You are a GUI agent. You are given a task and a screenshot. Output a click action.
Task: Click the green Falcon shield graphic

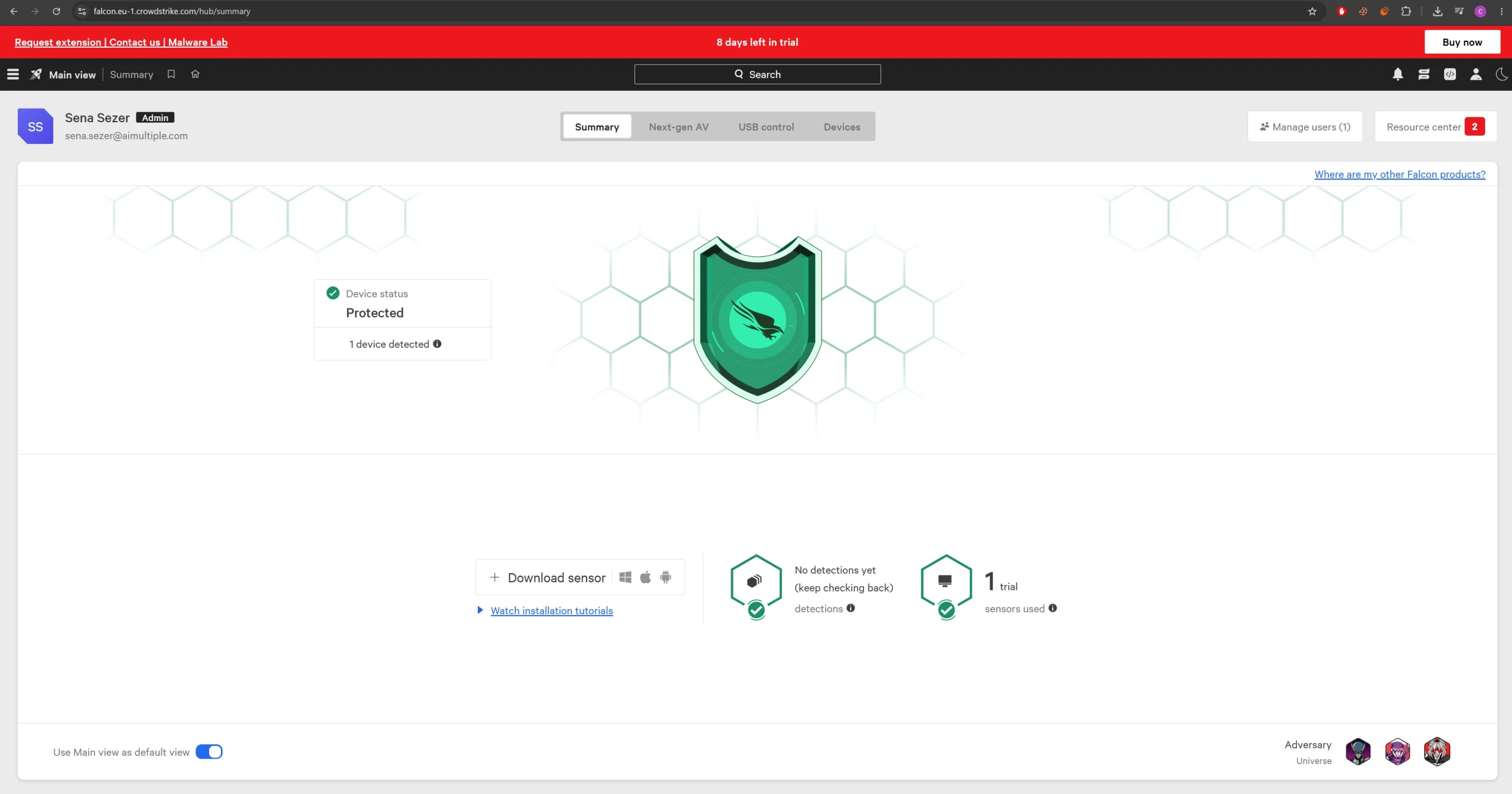[757, 319]
